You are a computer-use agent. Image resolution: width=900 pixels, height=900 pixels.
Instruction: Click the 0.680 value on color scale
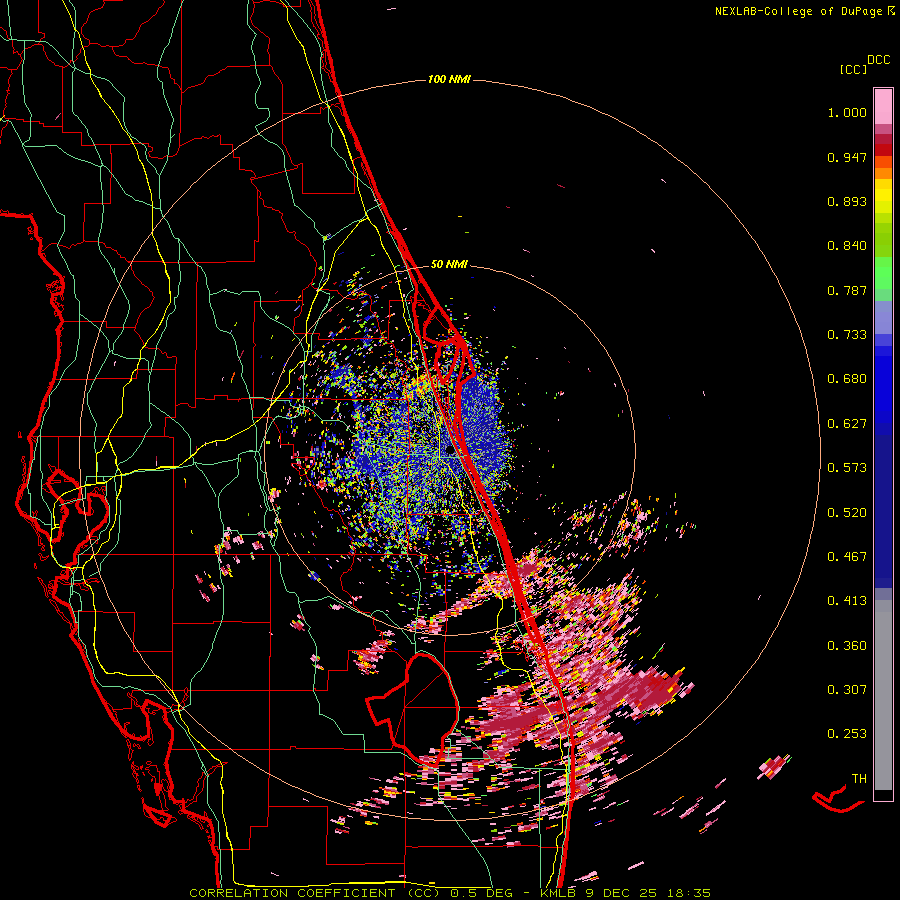(x=847, y=379)
